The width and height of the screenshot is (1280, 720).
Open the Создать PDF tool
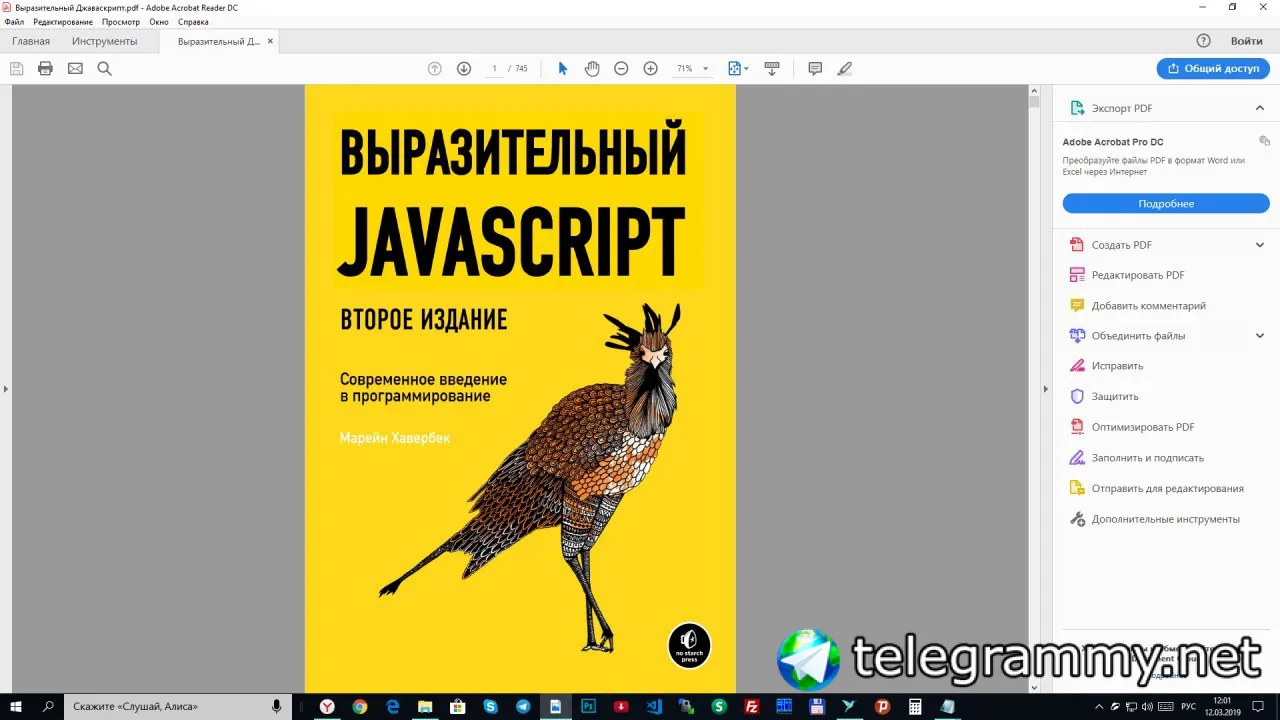tap(1122, 245)
